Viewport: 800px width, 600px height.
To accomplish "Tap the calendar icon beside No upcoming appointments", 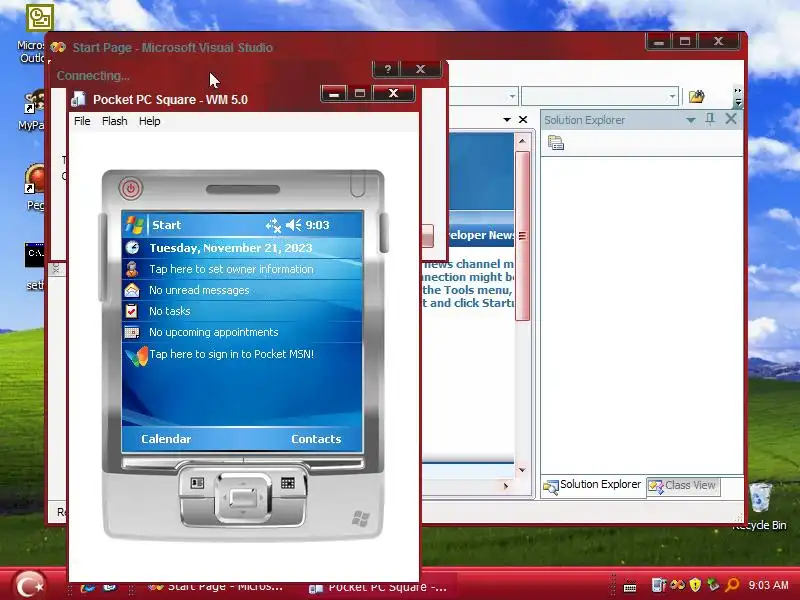I will pos(132,332).
